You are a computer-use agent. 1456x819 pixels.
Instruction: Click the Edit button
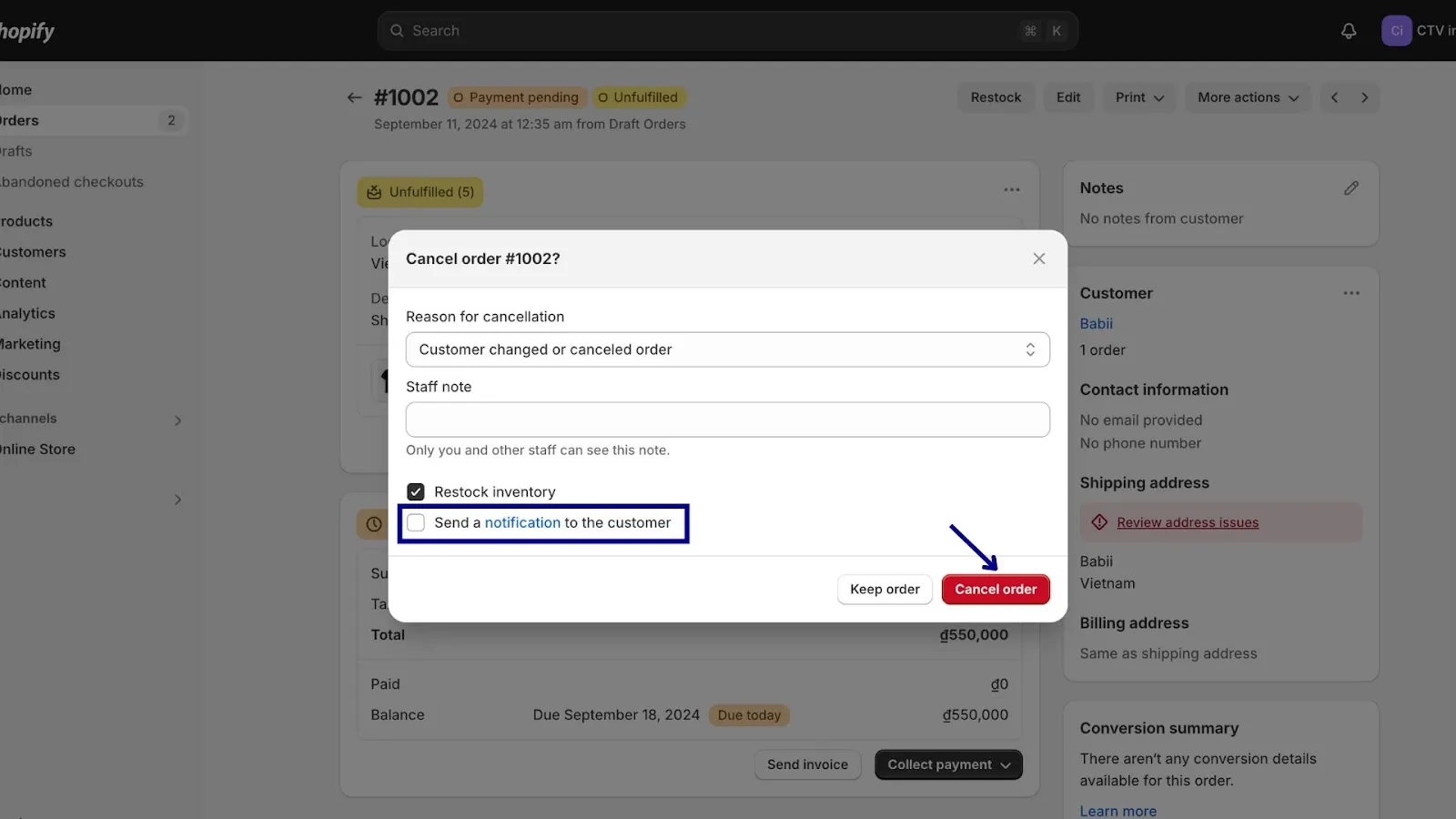pos(1068,97)
